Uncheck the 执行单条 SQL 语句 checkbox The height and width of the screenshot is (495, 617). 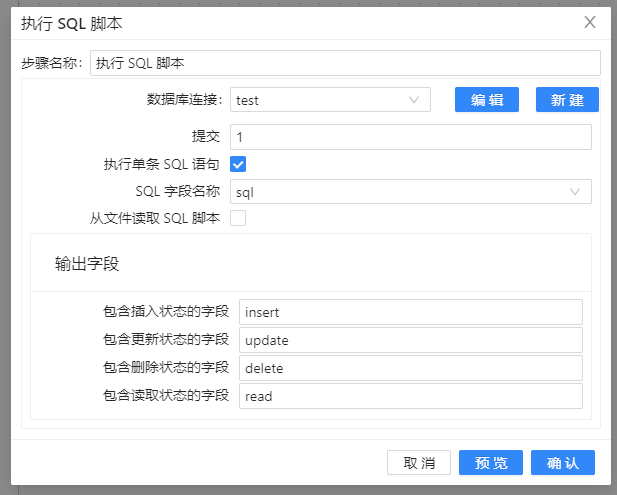click(x=238, y=164)
